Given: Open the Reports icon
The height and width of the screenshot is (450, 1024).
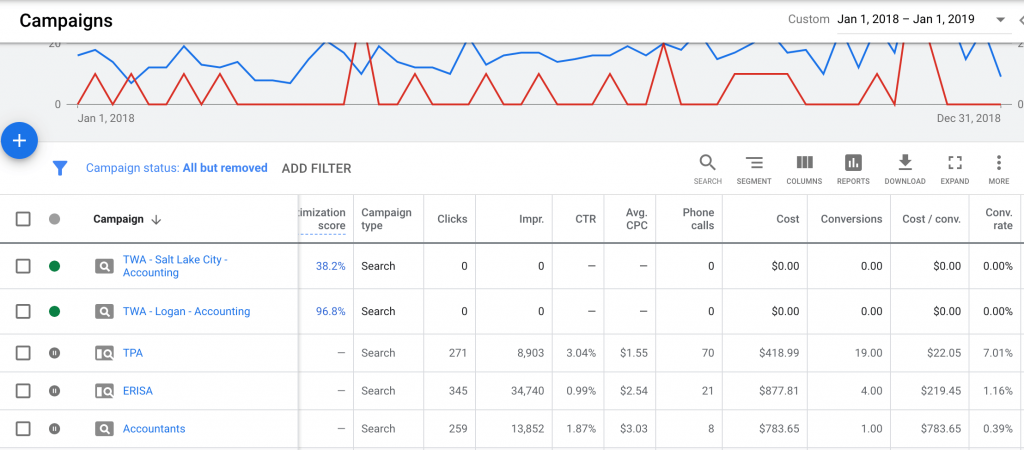Looking at the screenshot, I should click(x=853, y=168).
